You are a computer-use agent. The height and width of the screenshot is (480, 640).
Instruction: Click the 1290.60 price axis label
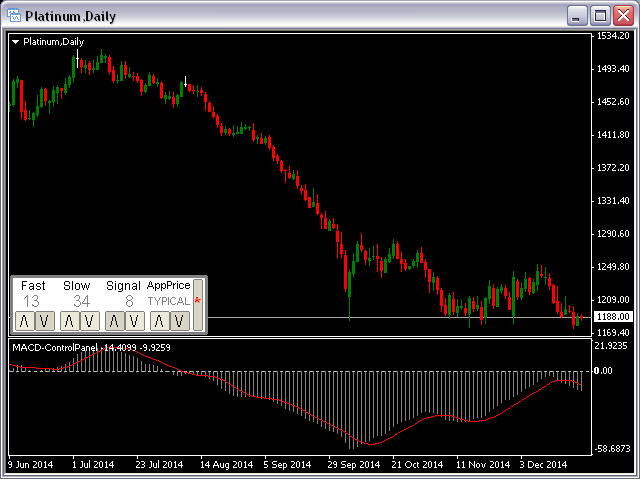[x=613, y=234]
